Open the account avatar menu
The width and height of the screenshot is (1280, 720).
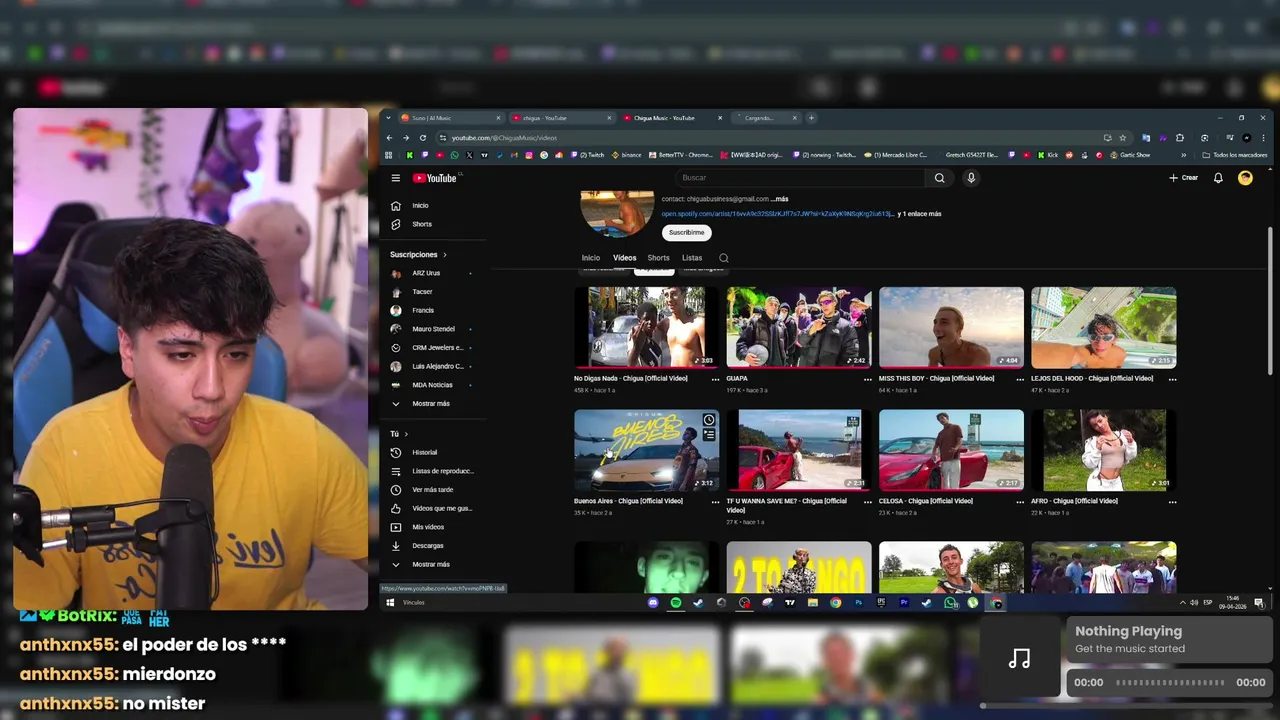(1245, 178)
